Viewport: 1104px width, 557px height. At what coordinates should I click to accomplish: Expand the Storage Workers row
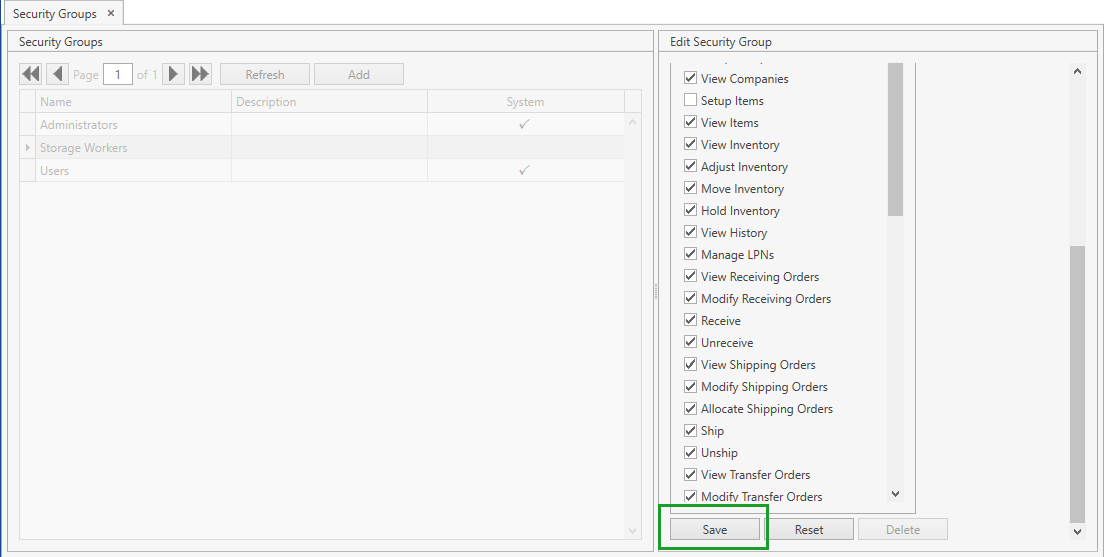point(28,148)
